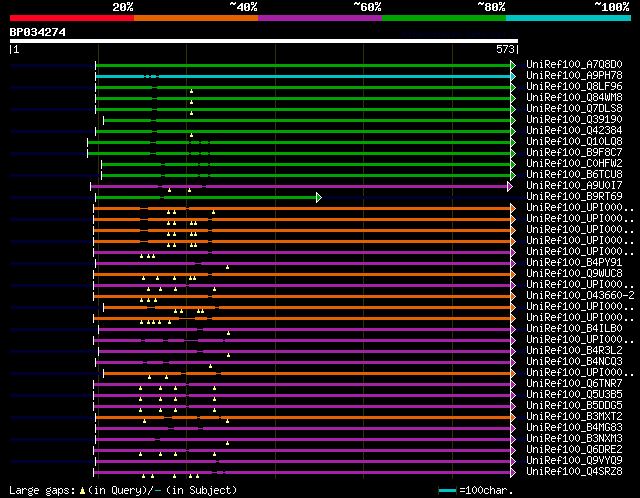Viewport: 640px width, 498px height.
Task: Select the UniRef100_B4PY91 label
Action: 574,262
